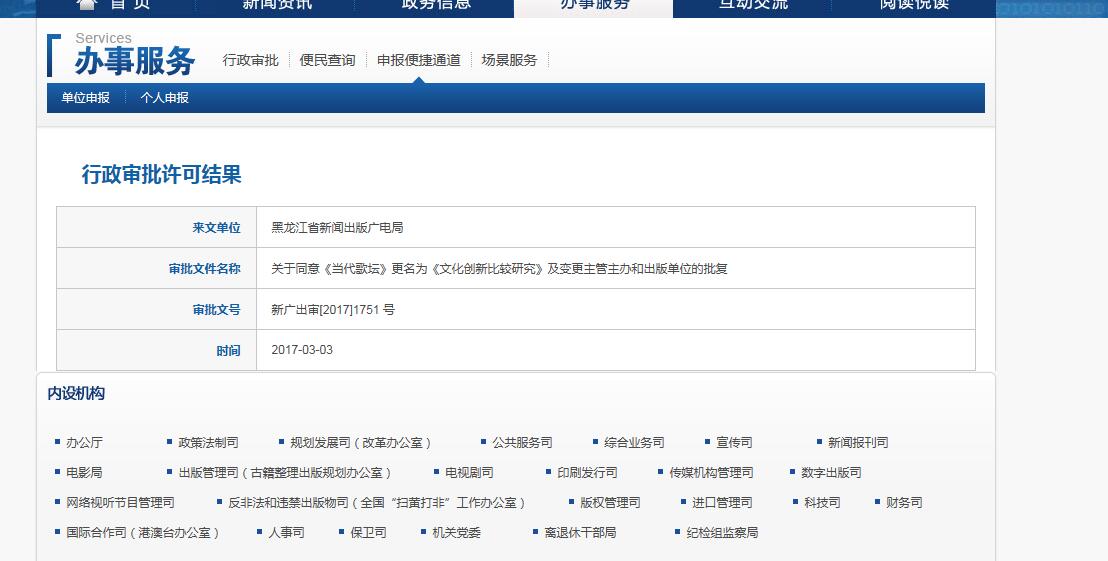Visit the 政策法制司 department link
The image size is (1108, 561).
[208, 443]
